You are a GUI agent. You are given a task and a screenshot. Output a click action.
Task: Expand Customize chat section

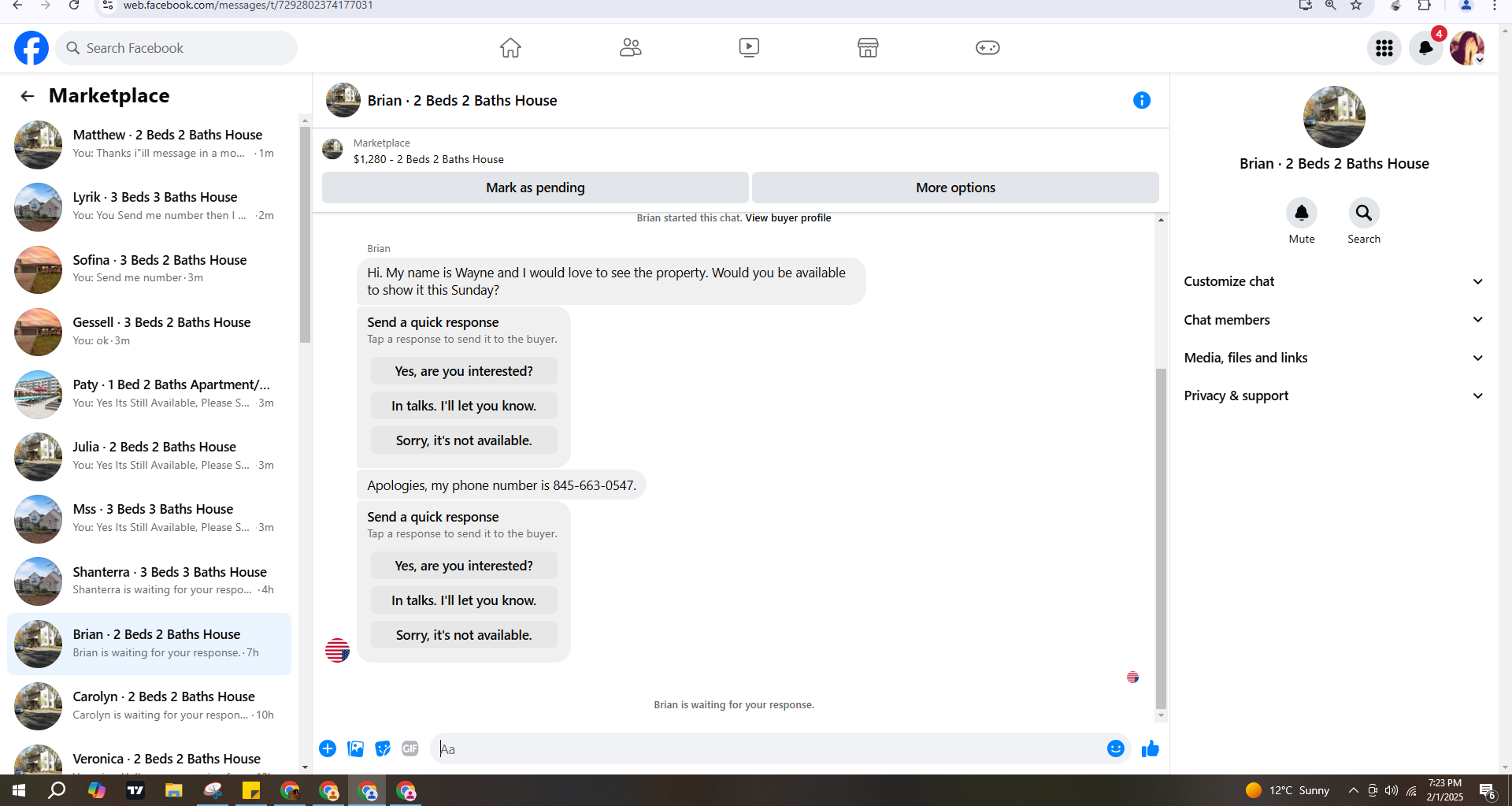(x=1334, y=281)
